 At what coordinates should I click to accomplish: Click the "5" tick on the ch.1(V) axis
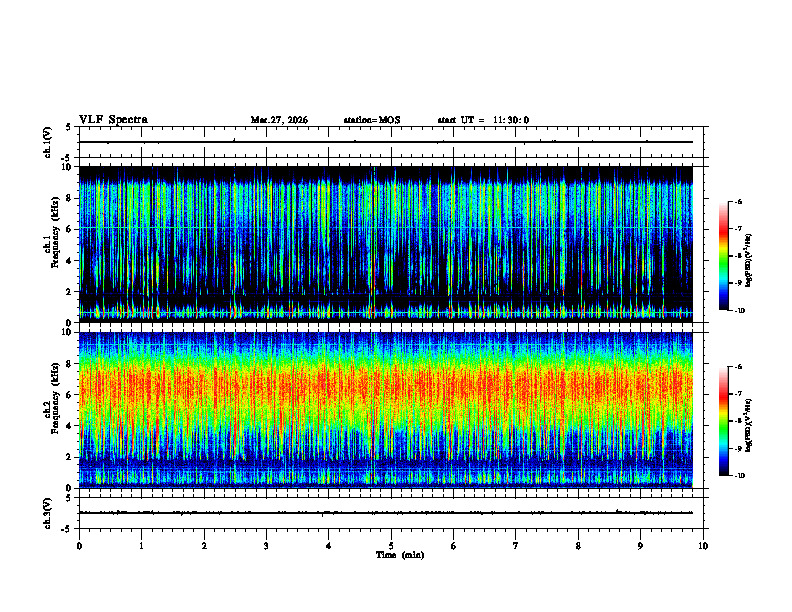point(68,127)
